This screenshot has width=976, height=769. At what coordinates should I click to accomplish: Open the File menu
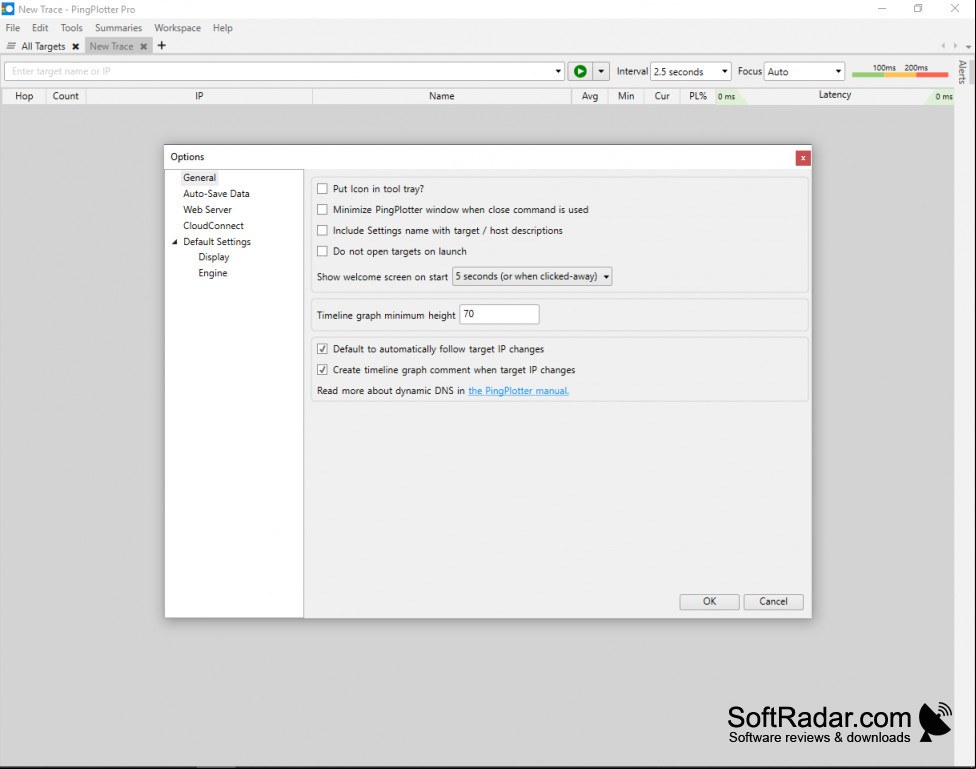[12, 28]
